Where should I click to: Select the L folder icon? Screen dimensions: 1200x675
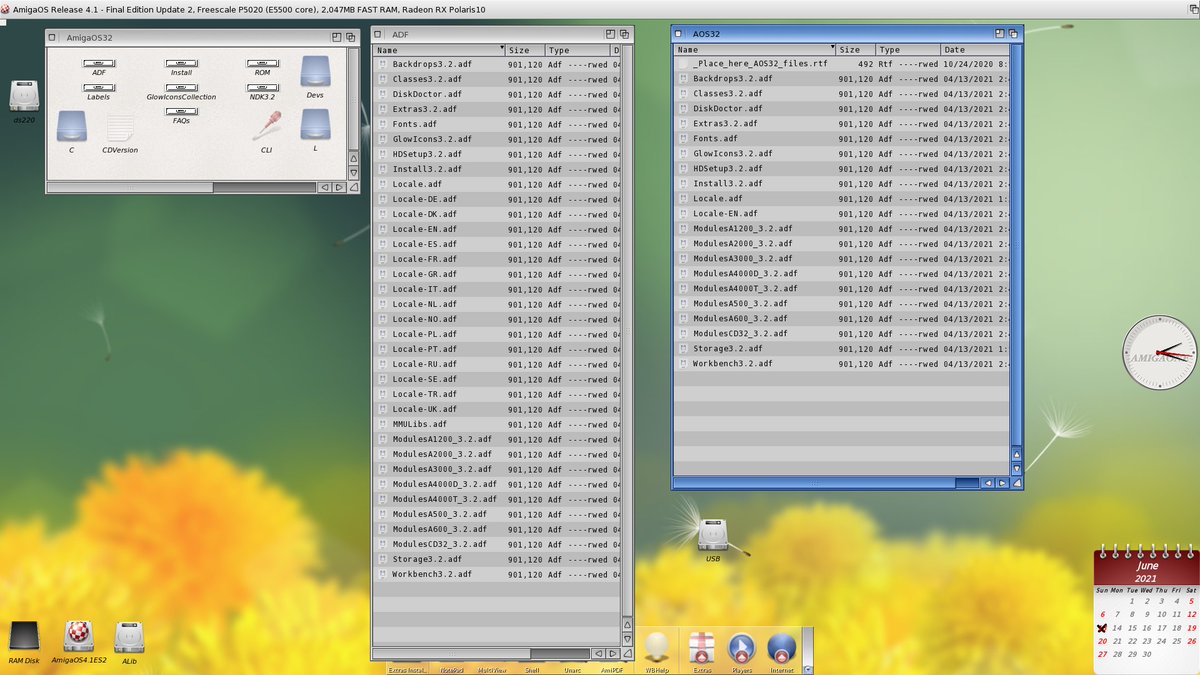click(315, 124)
